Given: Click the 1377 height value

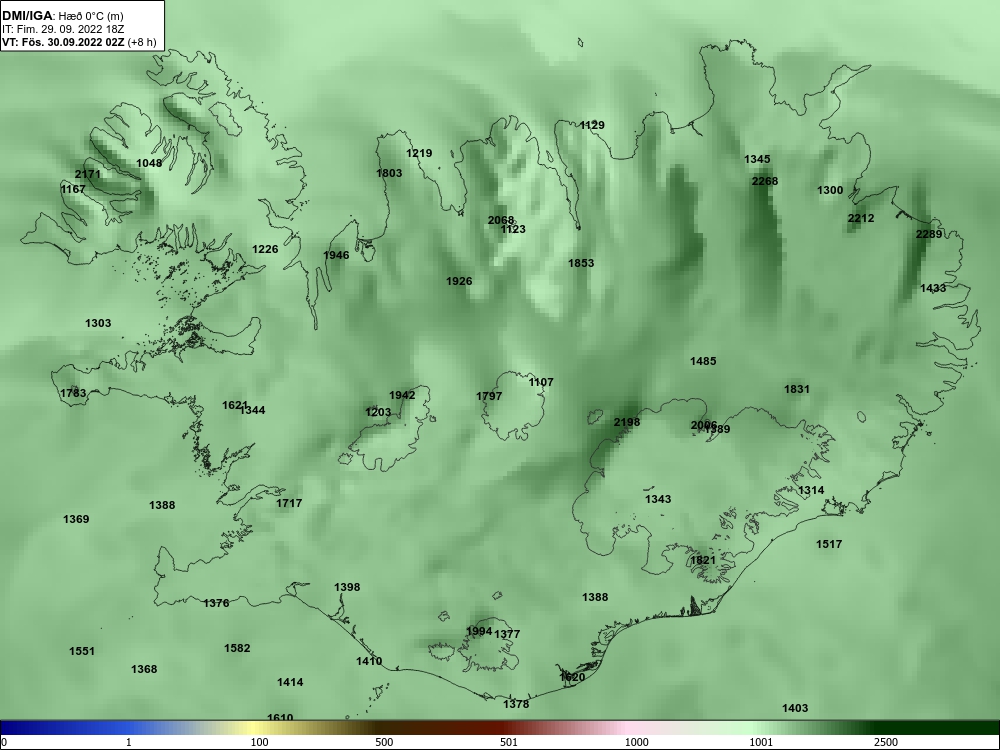Looking at the screenshot, I should [508, 634].
